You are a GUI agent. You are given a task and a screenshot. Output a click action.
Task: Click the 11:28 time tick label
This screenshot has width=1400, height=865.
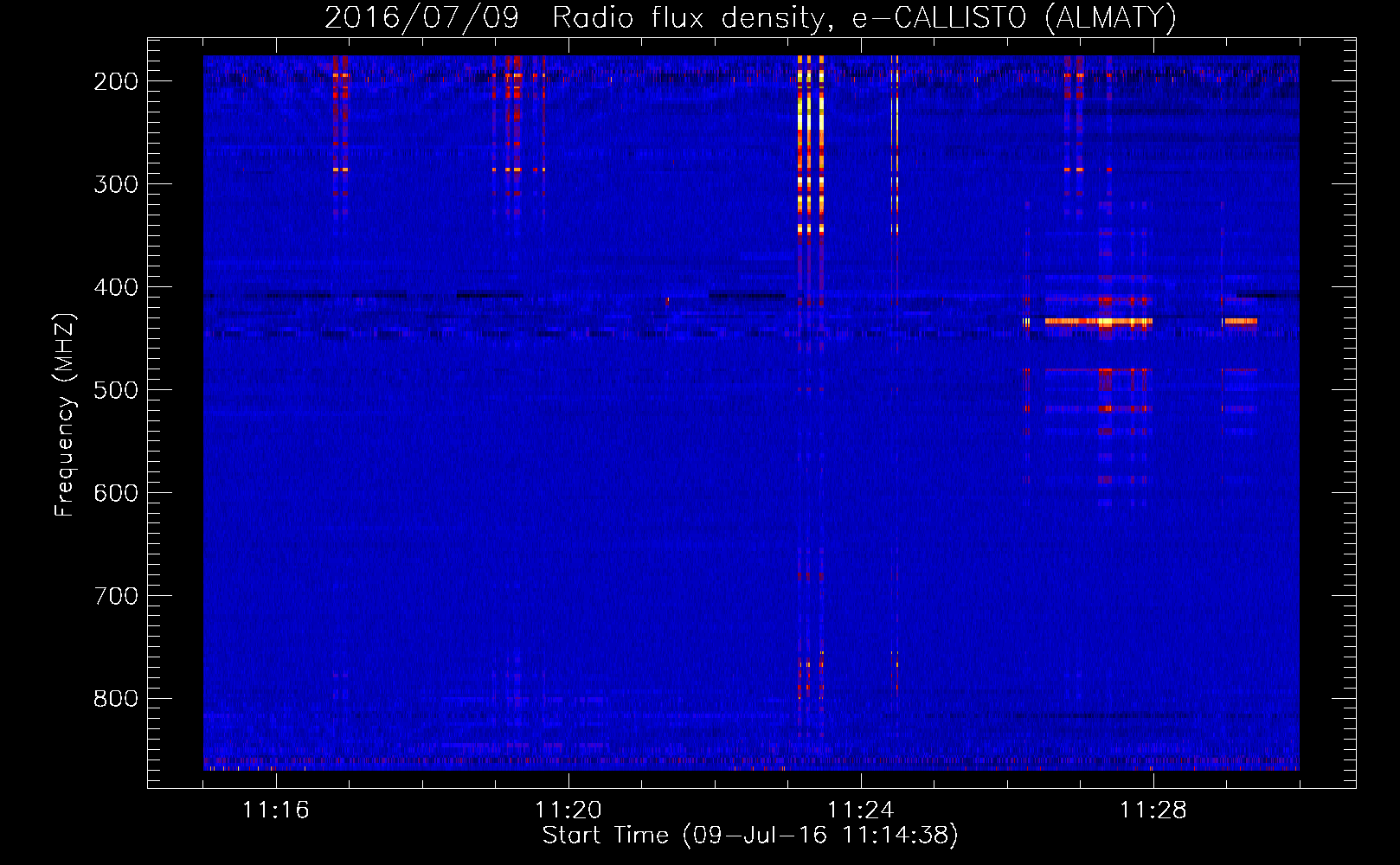coord(1153,811)
